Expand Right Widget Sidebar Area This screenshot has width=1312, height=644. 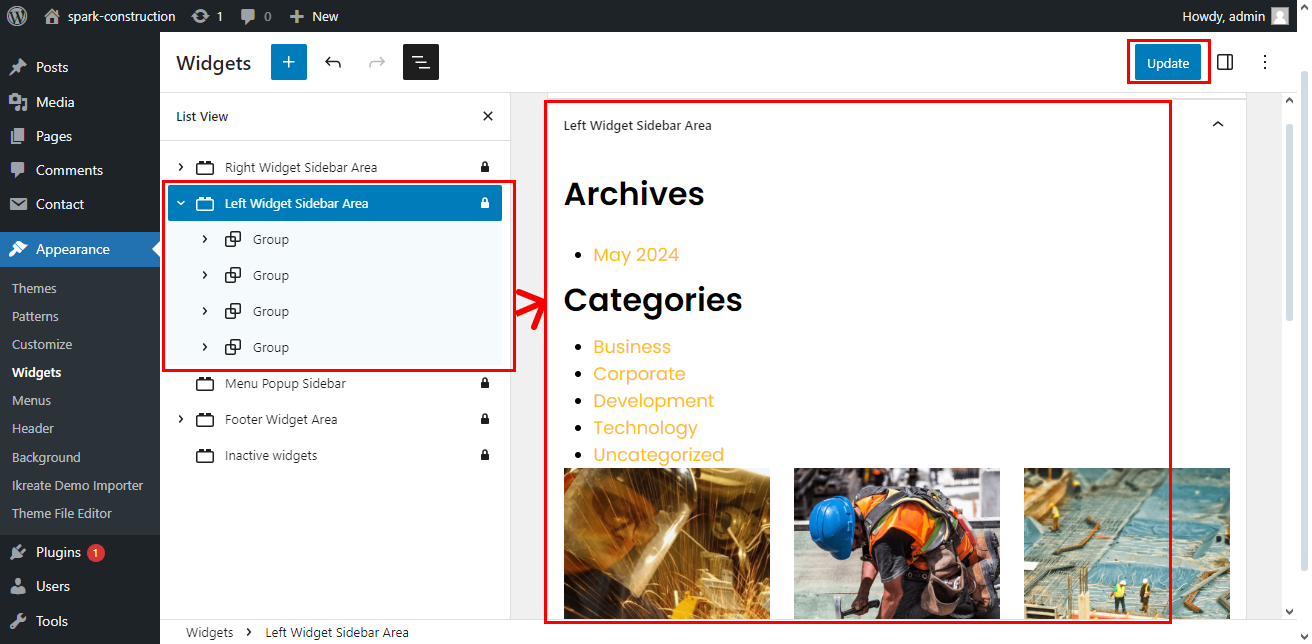(x=181, y=167)
